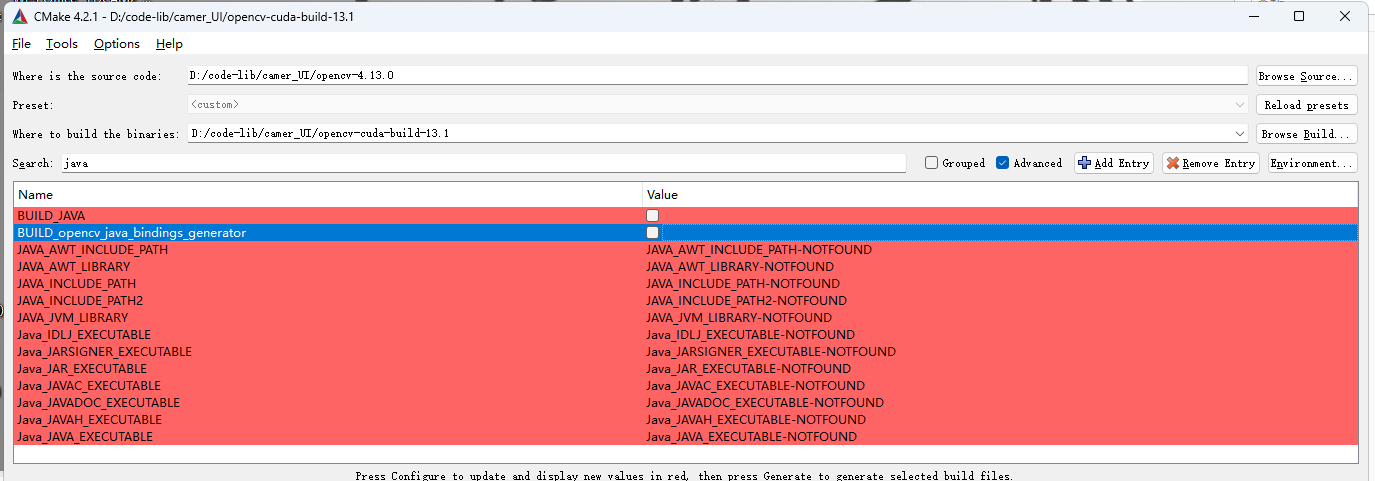Open the File menu
The height and width of the screenshot is (481, 1375).
(x=21, y=44)
